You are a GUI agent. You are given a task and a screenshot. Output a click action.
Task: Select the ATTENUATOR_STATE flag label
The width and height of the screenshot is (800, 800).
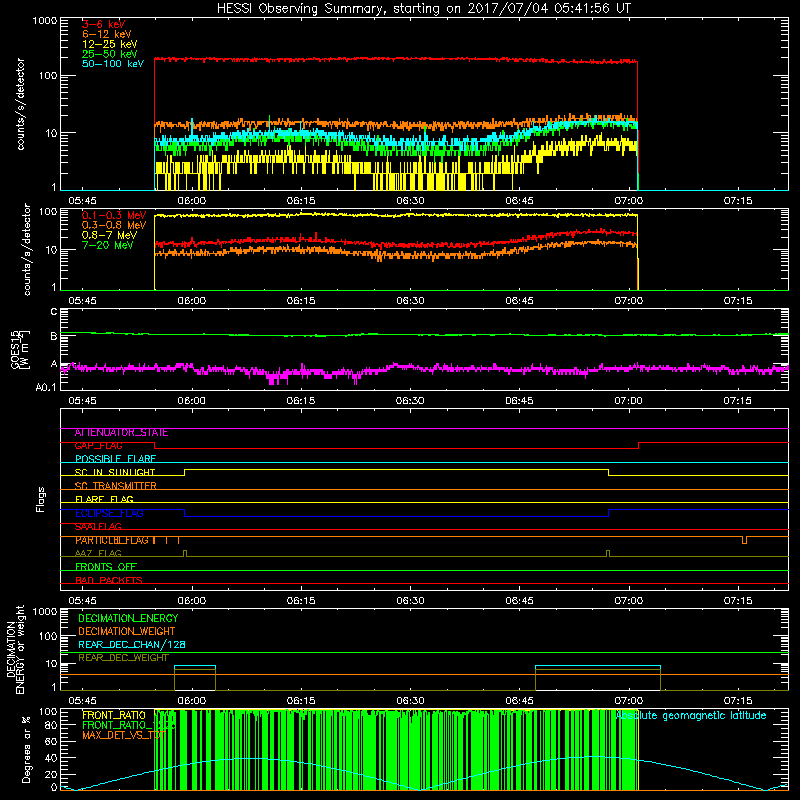tap(121, 433)
